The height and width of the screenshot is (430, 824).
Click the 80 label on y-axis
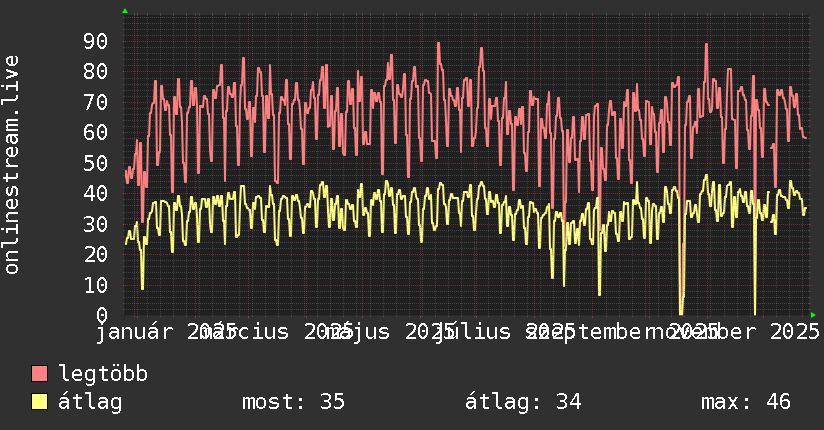(96, 72)
